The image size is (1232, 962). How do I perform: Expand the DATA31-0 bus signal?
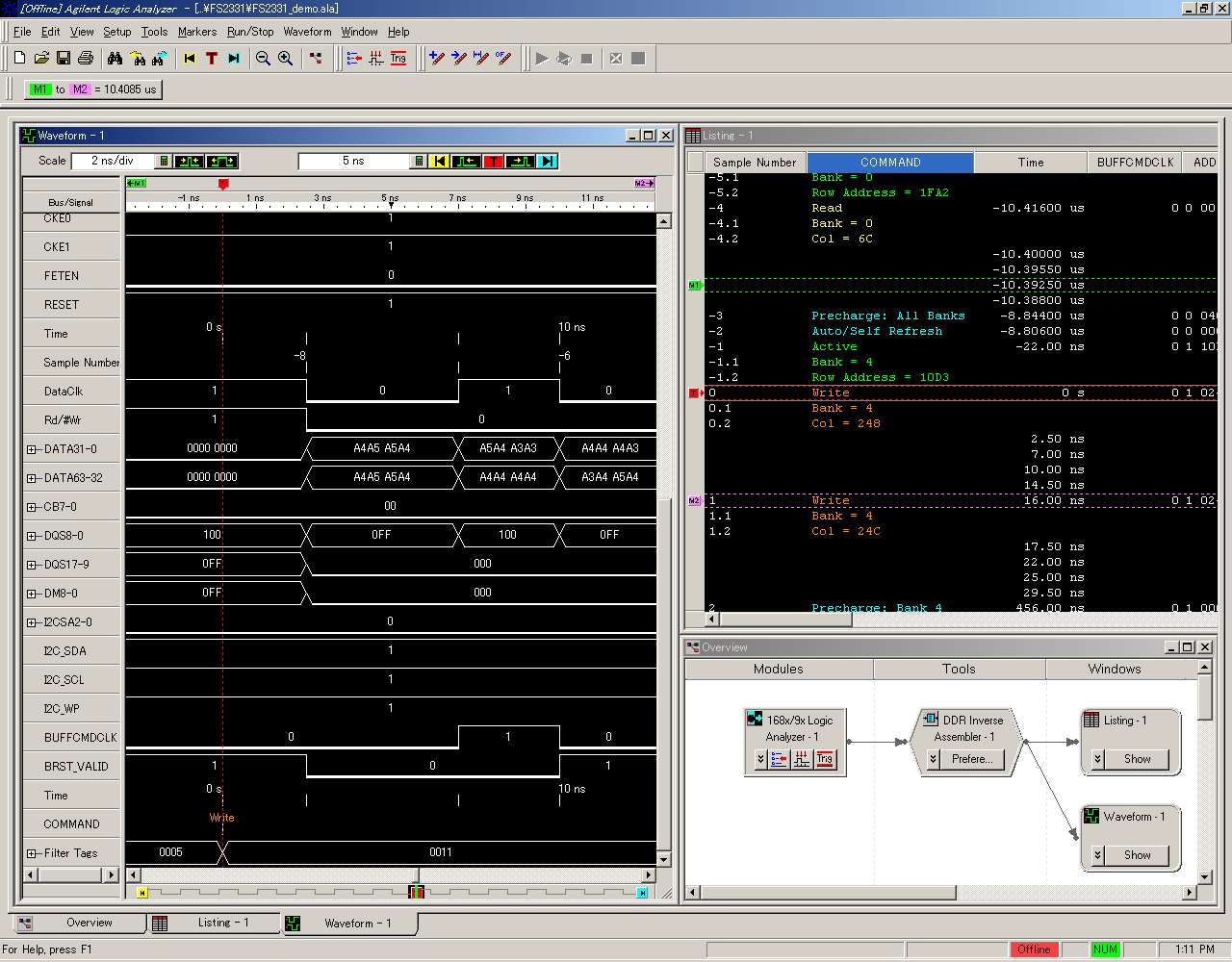[x=32, y=449]
